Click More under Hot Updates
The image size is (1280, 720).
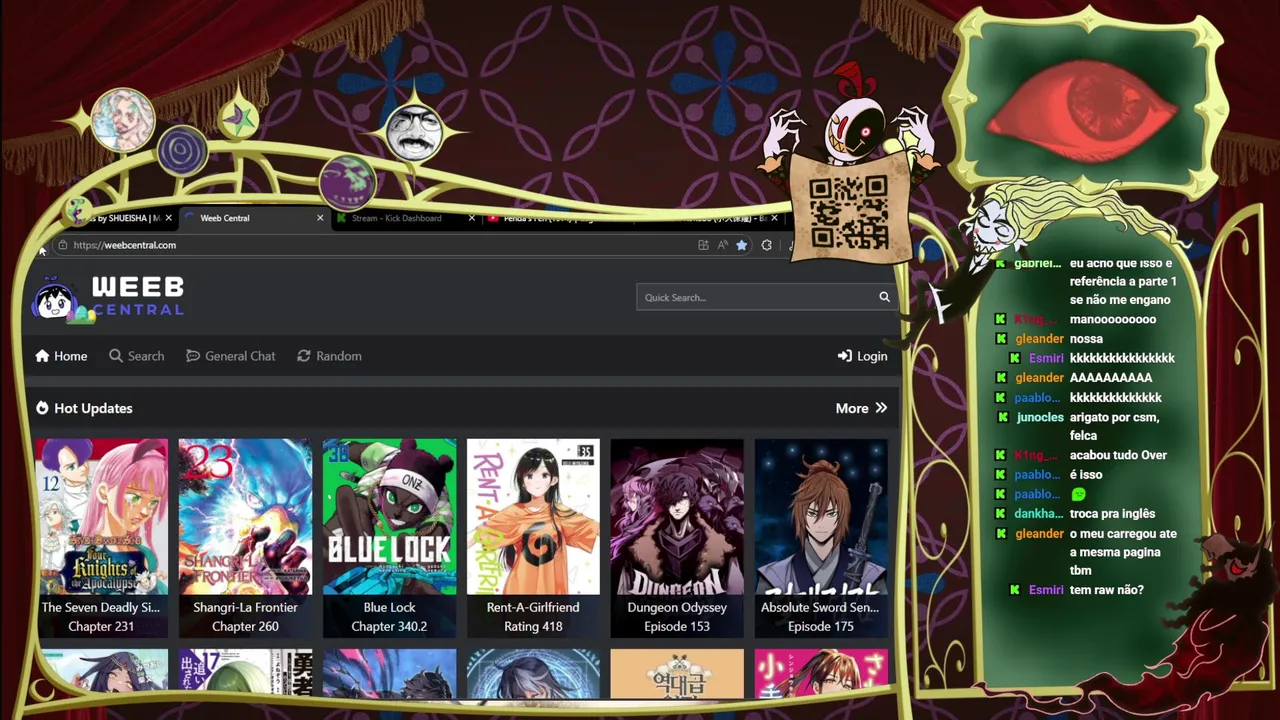[861, 408]
